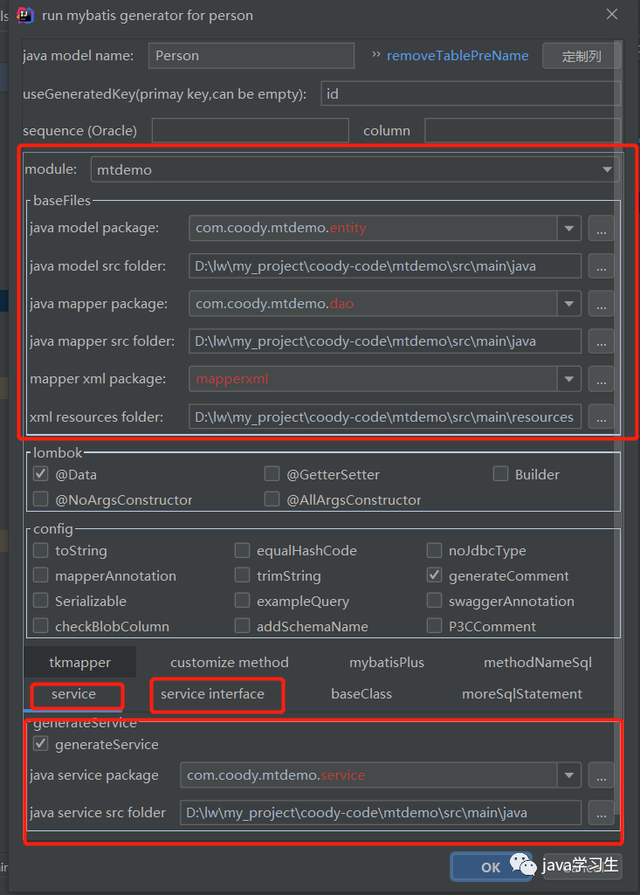Image resolution: width=640 pixels, height=895 pixels.
Task: Expand java service package dropdown arrow
Action: (x=569, y=775)
